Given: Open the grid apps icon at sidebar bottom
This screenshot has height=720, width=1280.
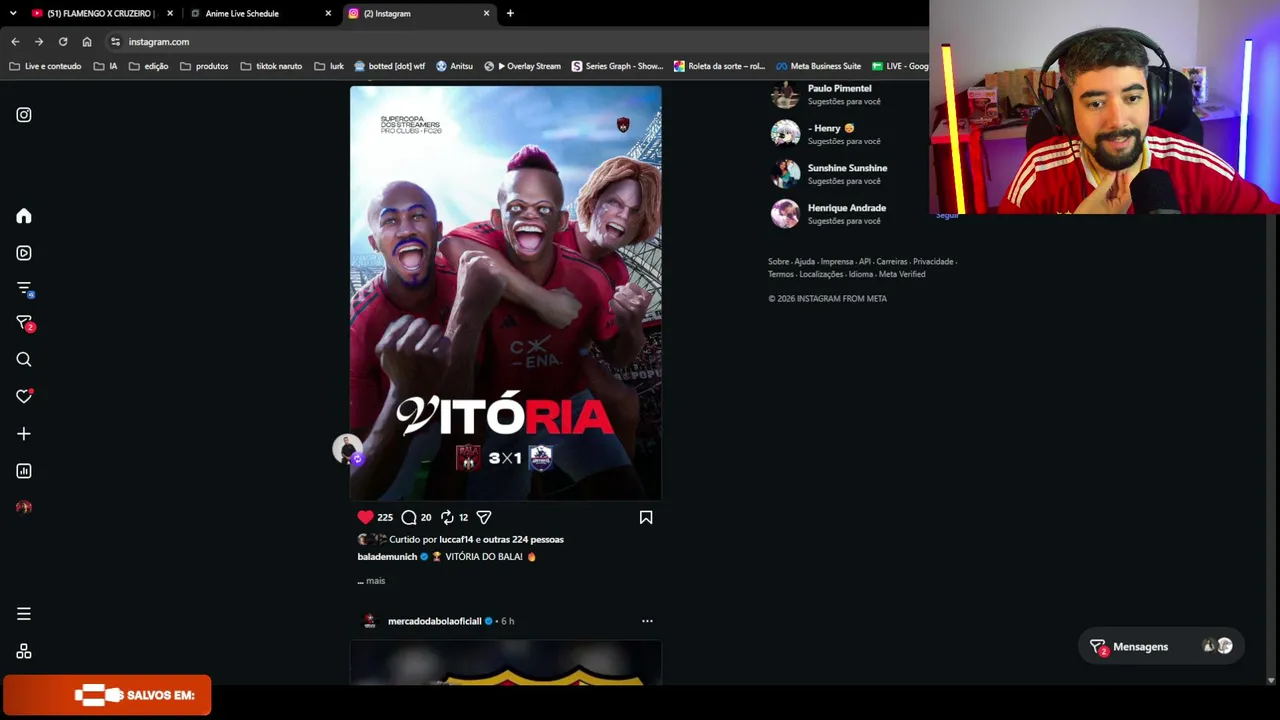Looking at the screenshot, I should click(24, 652).
